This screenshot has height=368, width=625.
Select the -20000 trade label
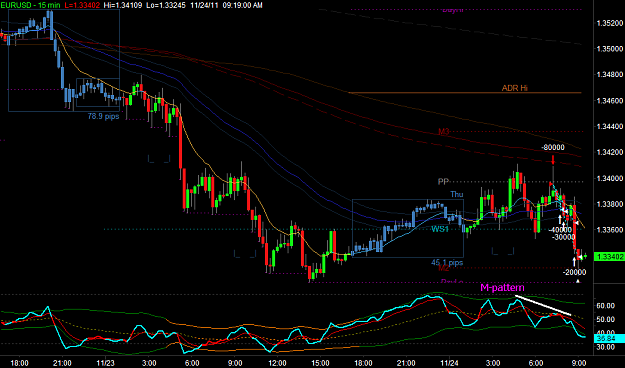pyautogui.click(x=574, y=272)
